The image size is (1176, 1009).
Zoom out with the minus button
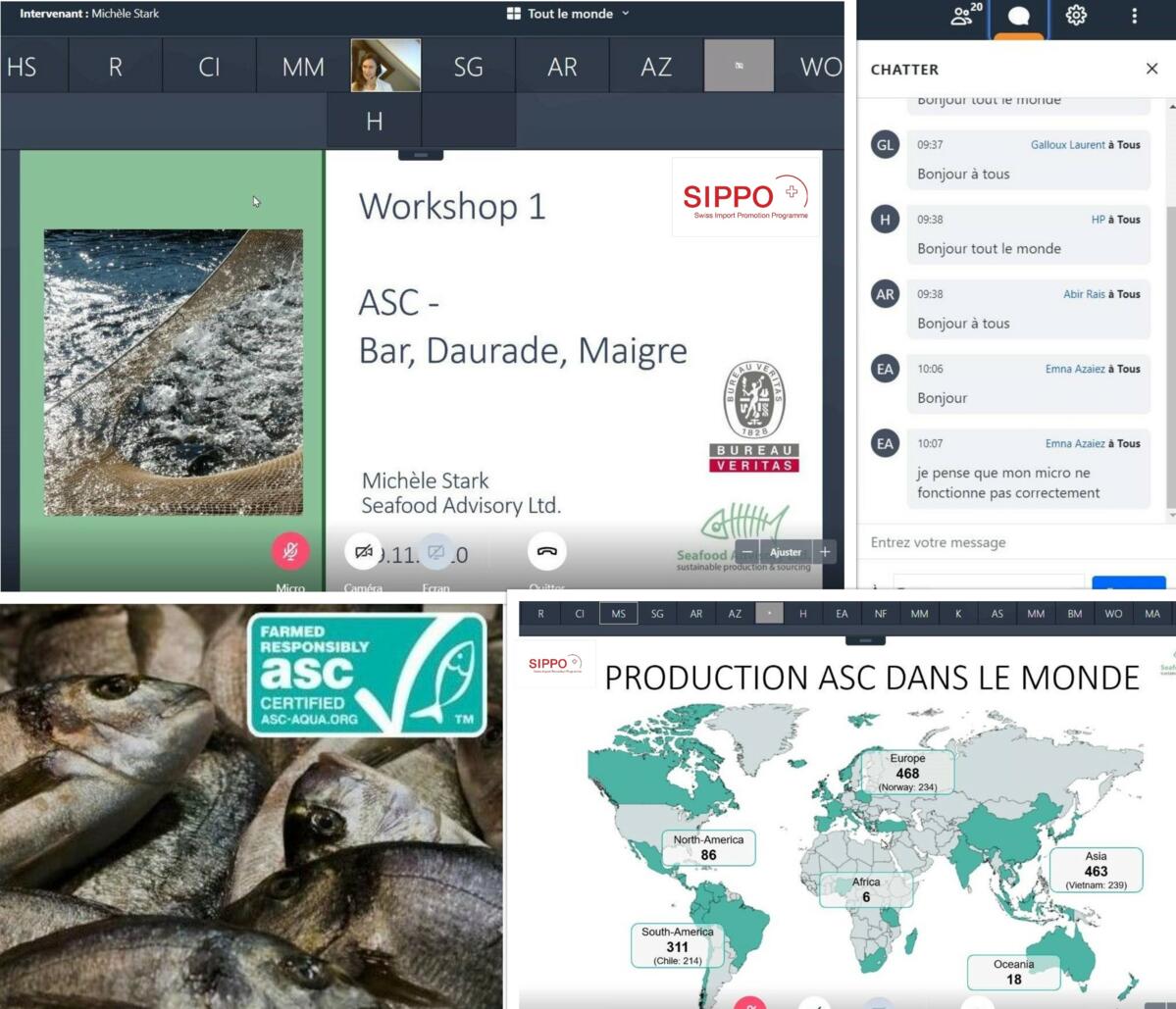[747, 552]
